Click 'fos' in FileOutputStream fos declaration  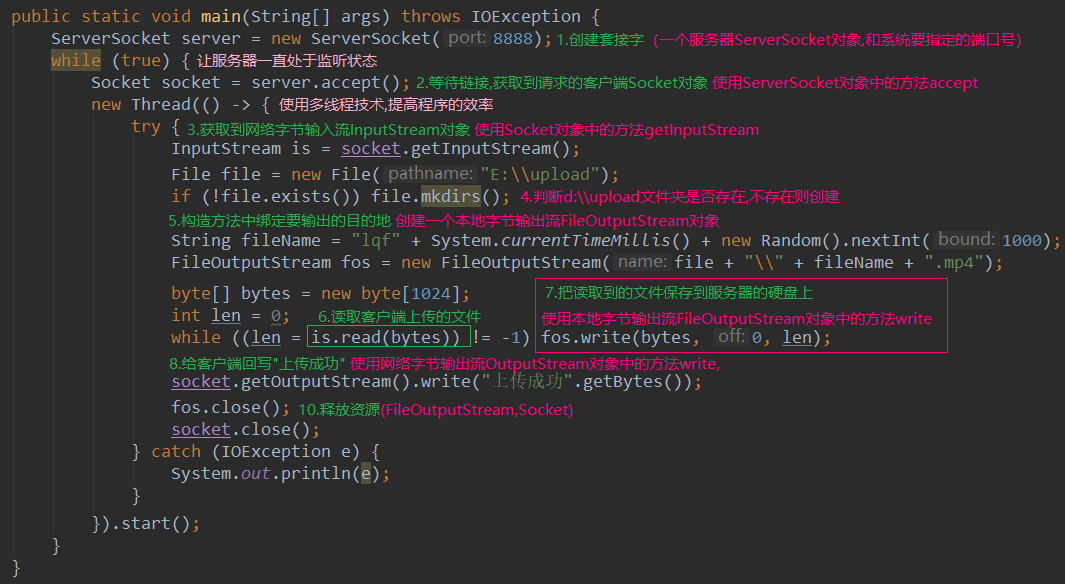point(356,262)
